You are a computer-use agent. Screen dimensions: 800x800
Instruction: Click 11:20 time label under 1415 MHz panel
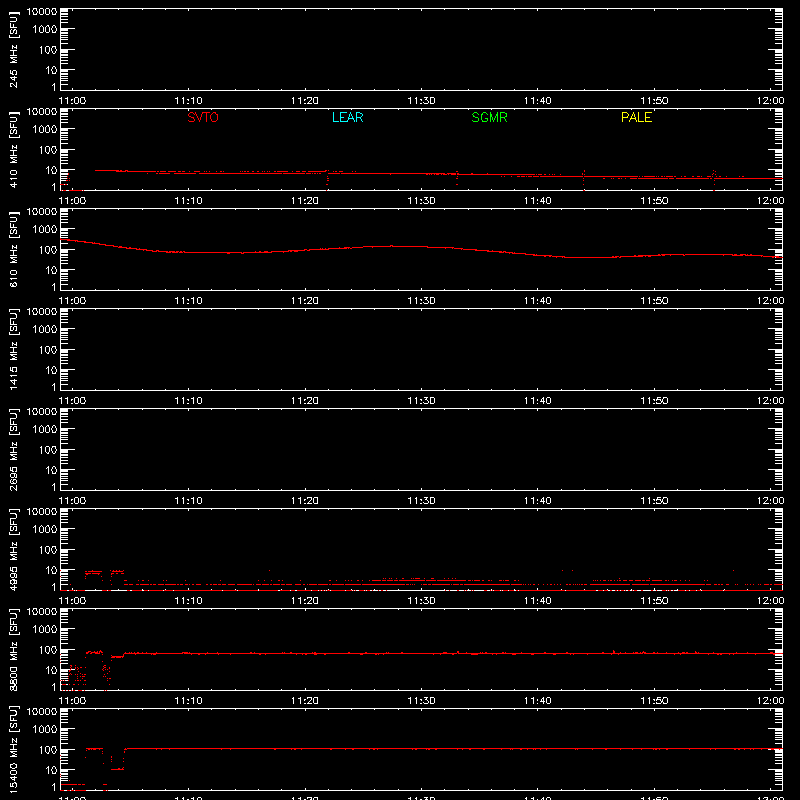pyautogui.click(x=305, y=401)
